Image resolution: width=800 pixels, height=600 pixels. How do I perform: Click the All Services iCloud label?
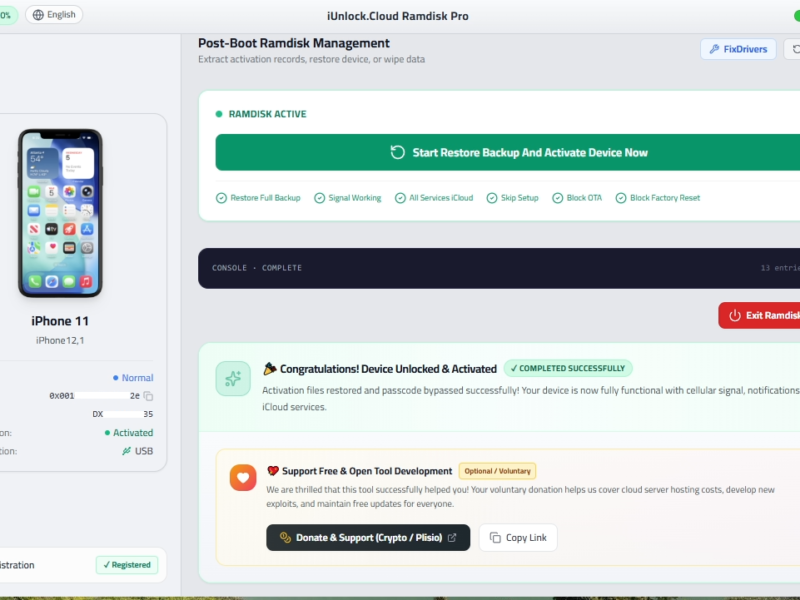tap(441, 198)
